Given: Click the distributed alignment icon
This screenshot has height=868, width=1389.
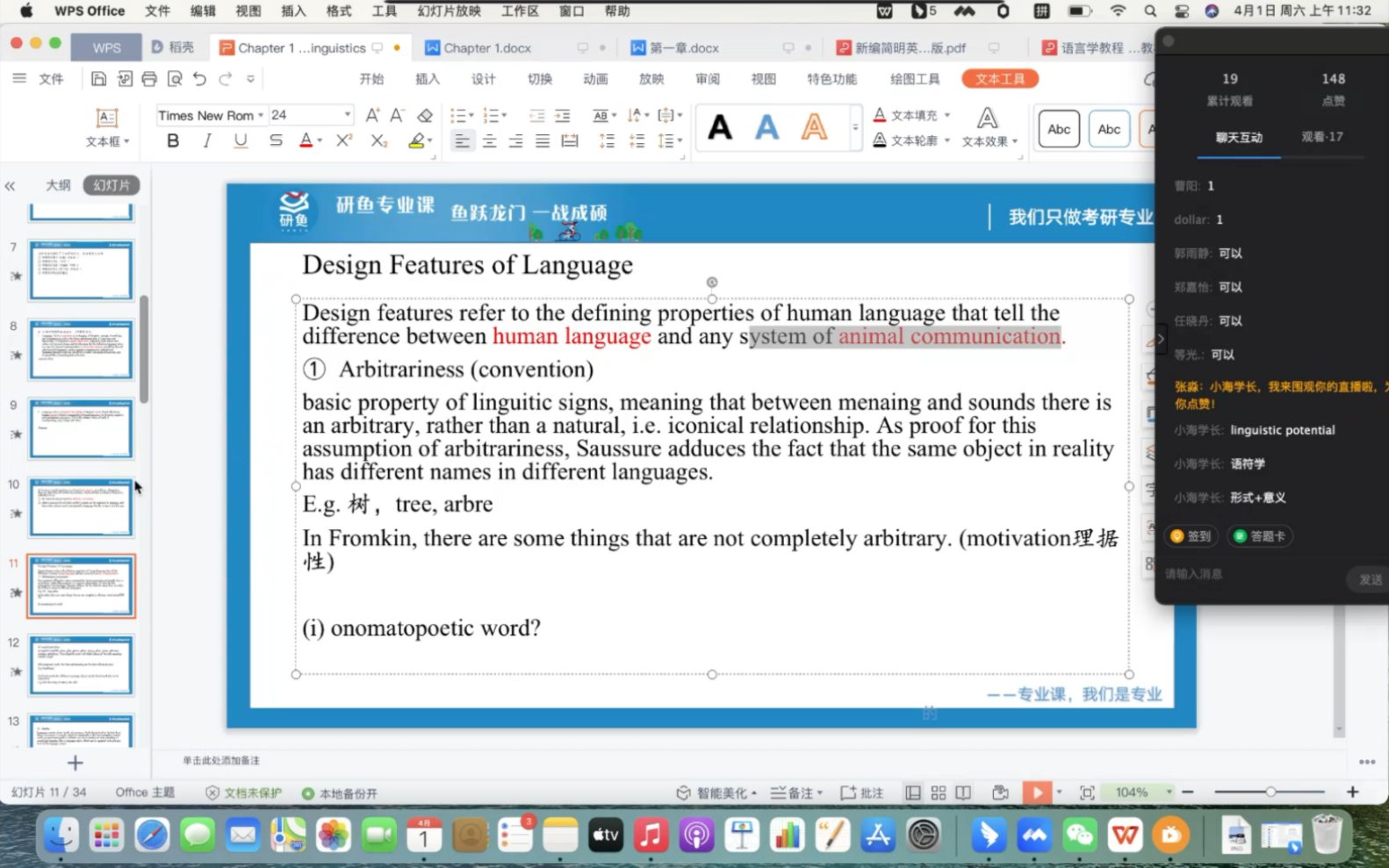Looking at the screenshot, I should click(570, 140).
